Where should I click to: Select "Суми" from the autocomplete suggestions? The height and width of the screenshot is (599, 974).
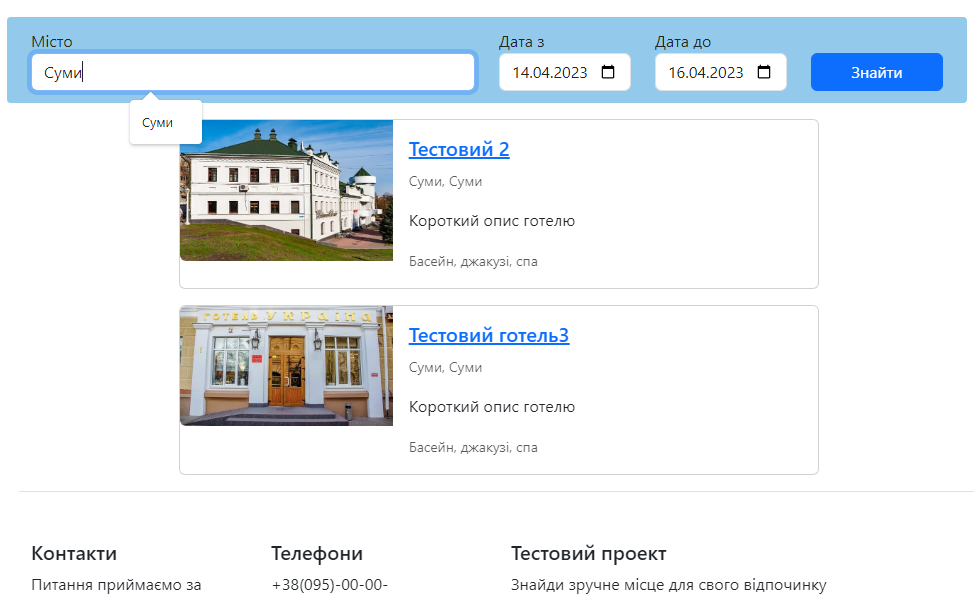point(155,123)
